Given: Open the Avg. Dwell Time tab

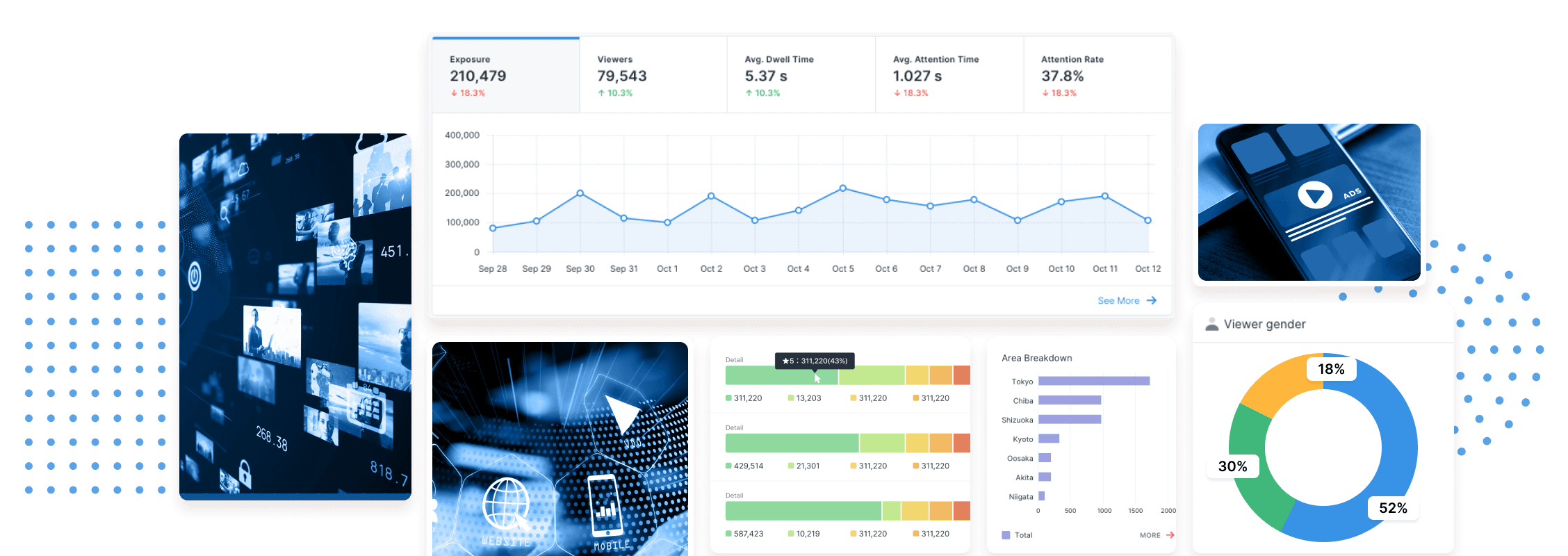Looking at the screenshot, I should pos(801,75).
